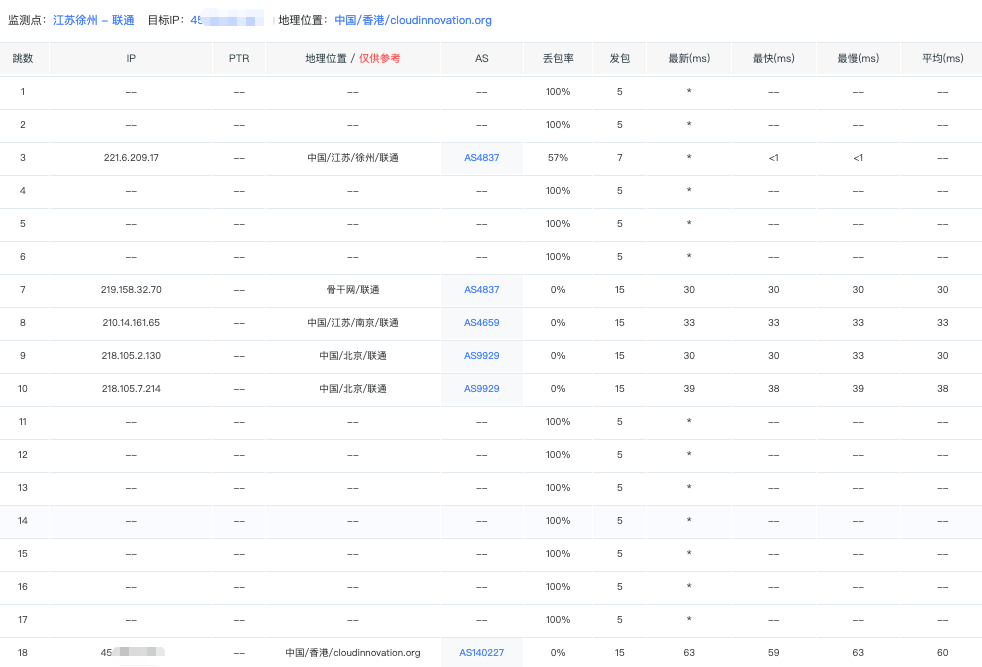
Task: Open the AS9929 link for IP 218.105.7.214
Action: click(481, 389)
